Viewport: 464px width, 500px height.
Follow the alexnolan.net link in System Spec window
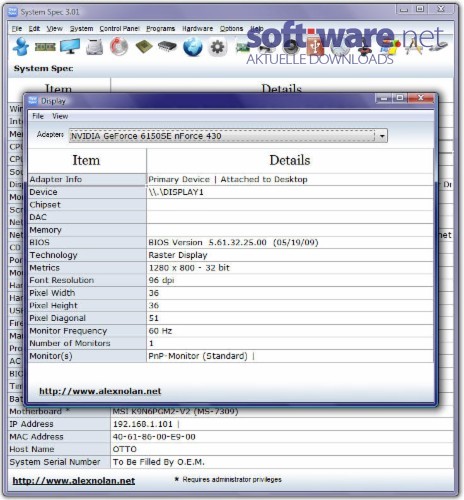coord(74,481)
